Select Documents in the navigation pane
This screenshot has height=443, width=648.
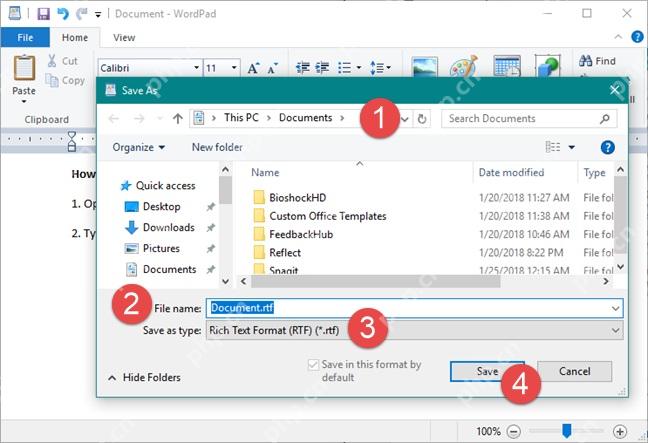tap(161, 269)
